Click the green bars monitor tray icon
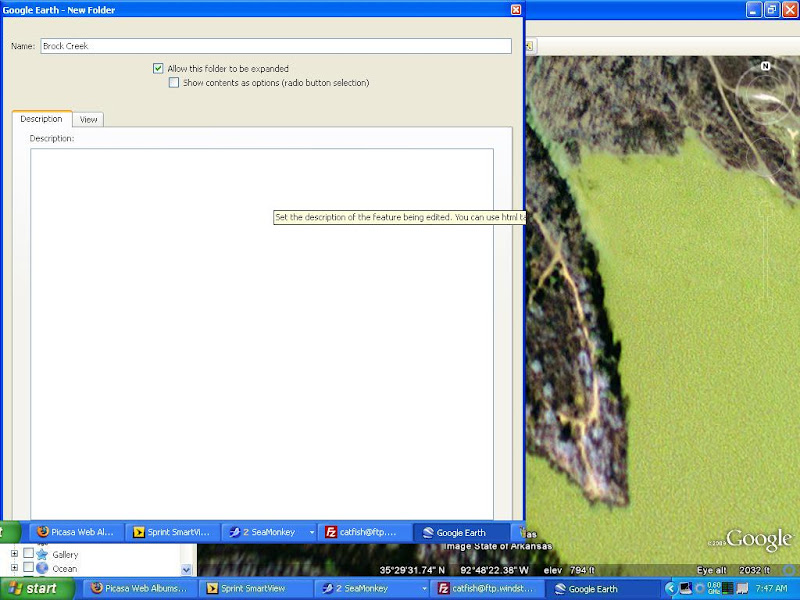Screen dimensions: 800x600 click(x=728, y=588)
